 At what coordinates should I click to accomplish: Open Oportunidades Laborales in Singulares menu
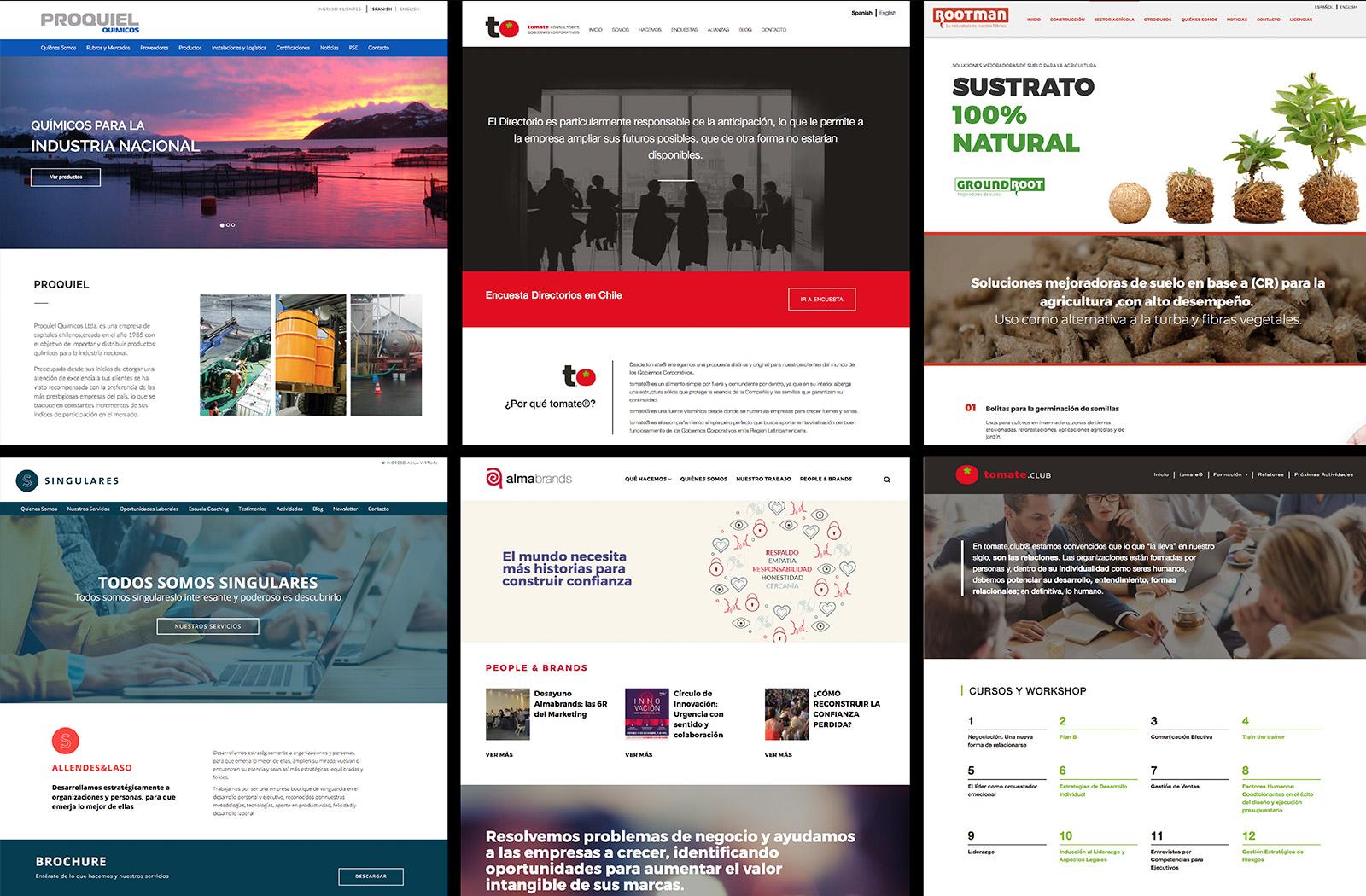pos(149,509)
